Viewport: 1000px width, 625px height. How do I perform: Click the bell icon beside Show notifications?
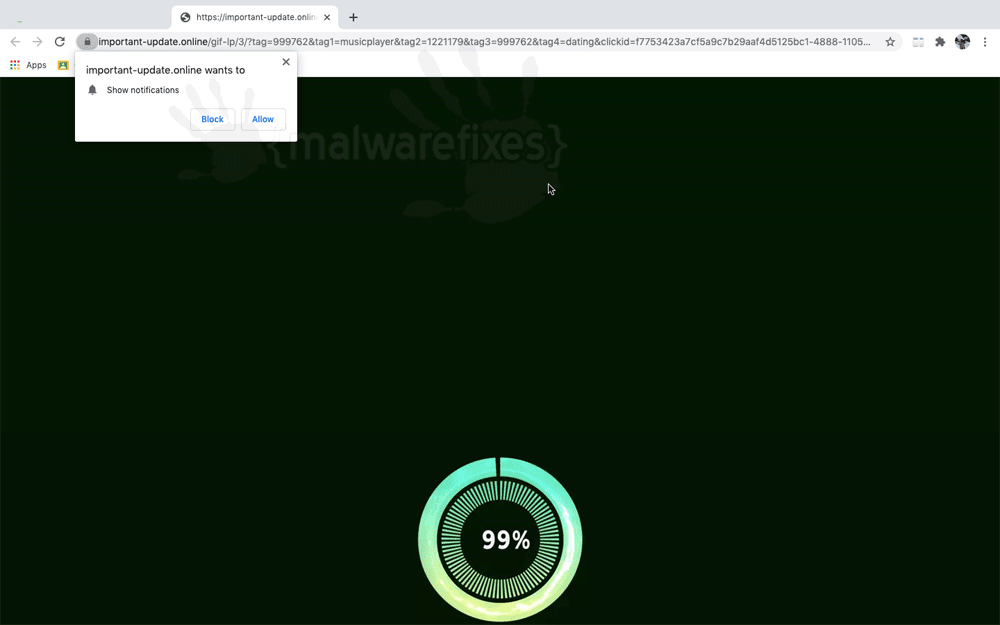coord(92,90)
